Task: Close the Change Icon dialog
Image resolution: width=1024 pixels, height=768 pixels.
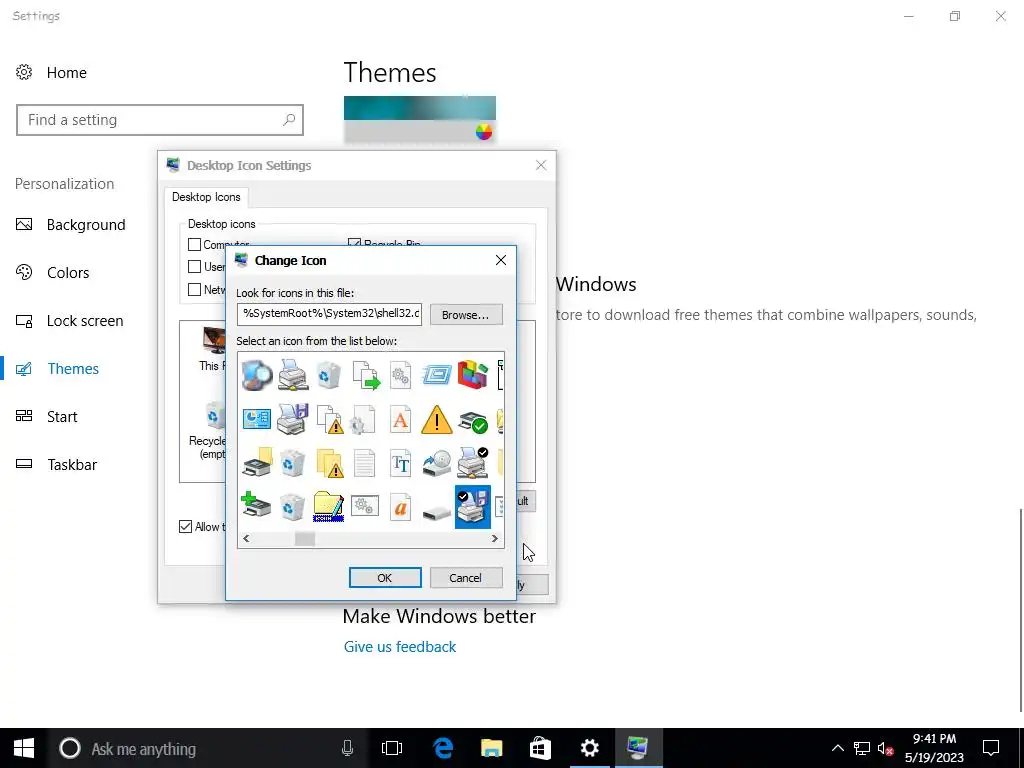Action: tap(501, 260)
